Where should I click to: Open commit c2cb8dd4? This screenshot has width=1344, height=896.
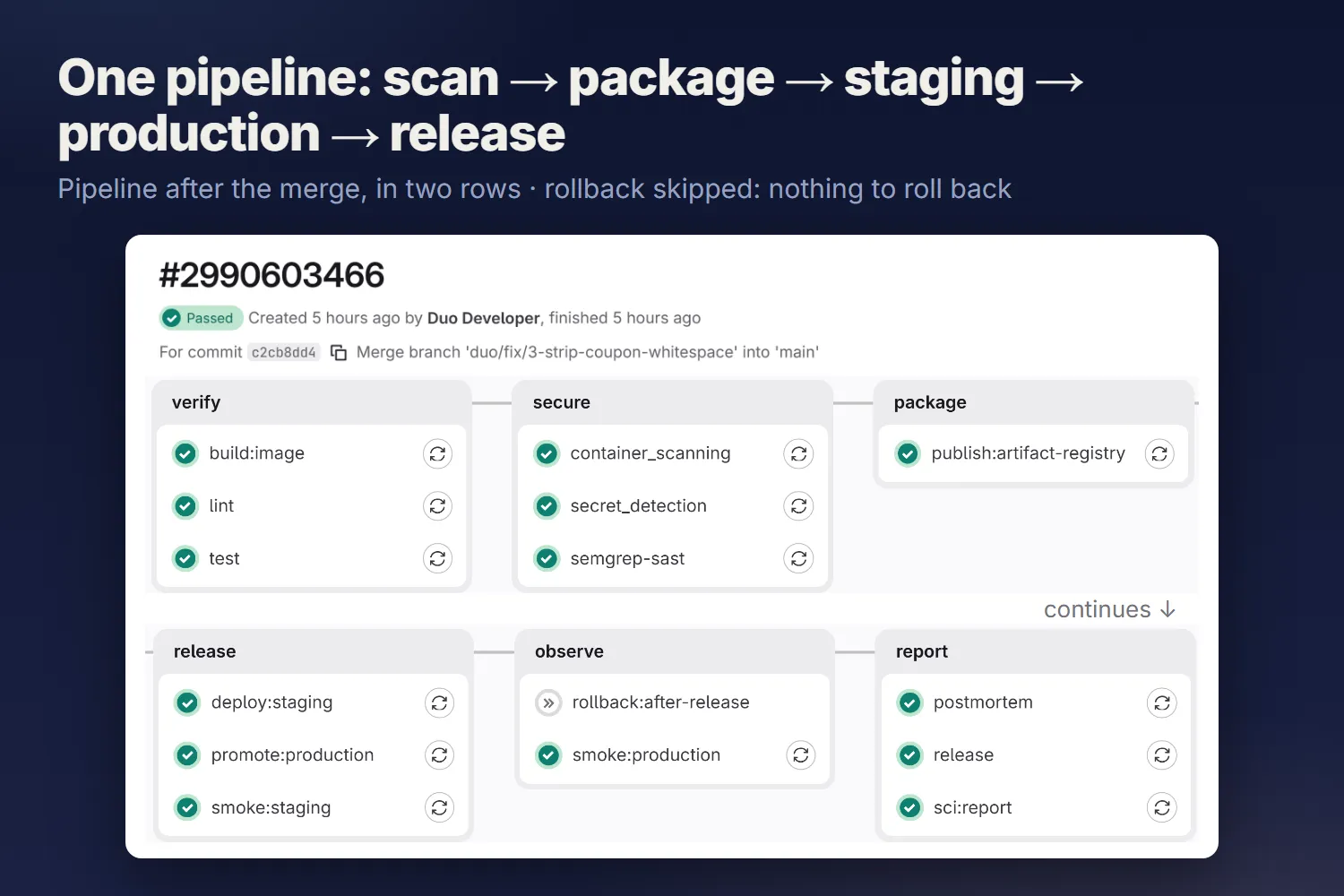[284, 352]
